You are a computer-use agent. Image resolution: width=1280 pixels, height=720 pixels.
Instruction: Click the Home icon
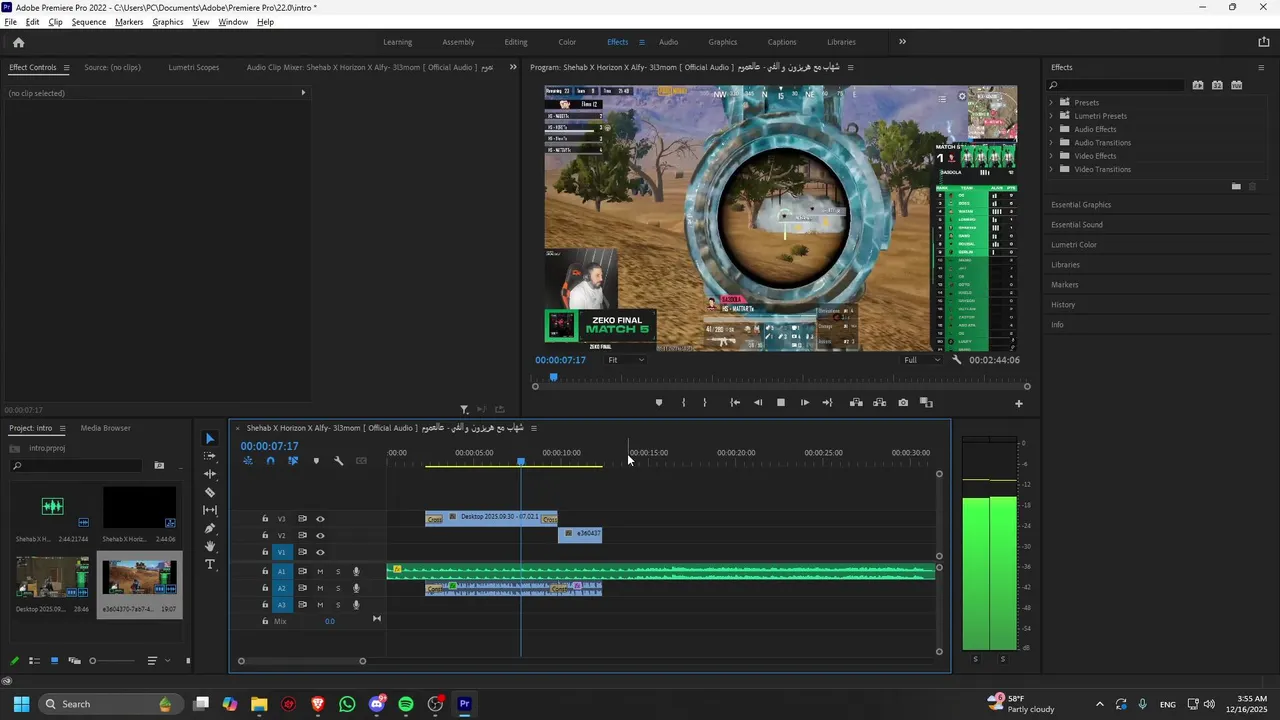pos(18,42)
